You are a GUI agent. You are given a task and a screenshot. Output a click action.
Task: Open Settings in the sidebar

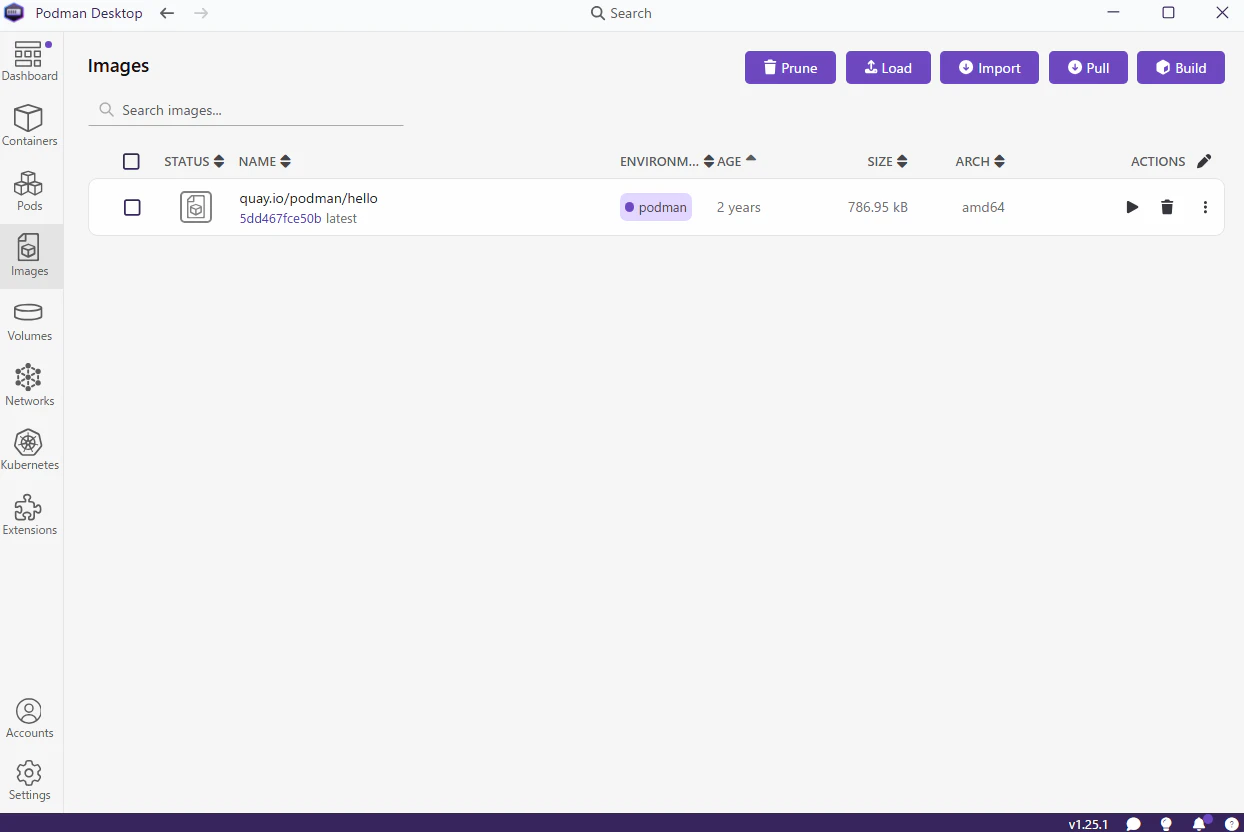pyautogui.click(x=30, y=781)
